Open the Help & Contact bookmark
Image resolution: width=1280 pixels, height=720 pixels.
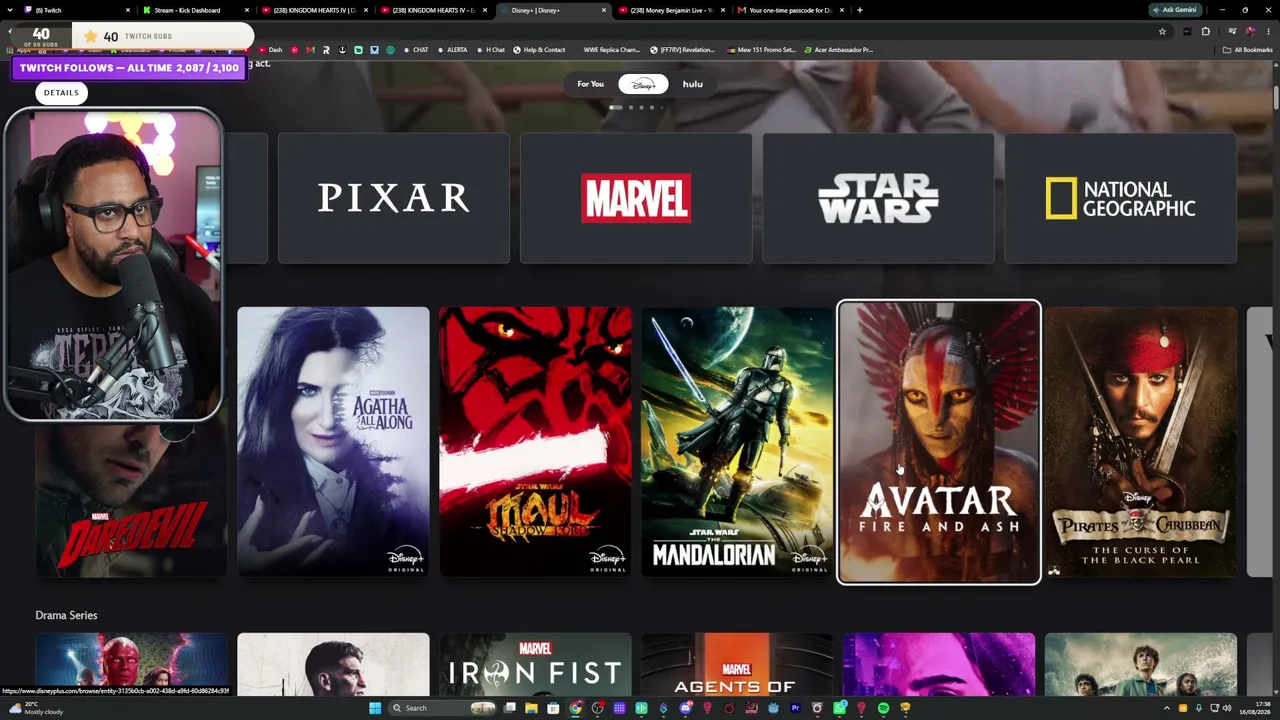[540, 50]
